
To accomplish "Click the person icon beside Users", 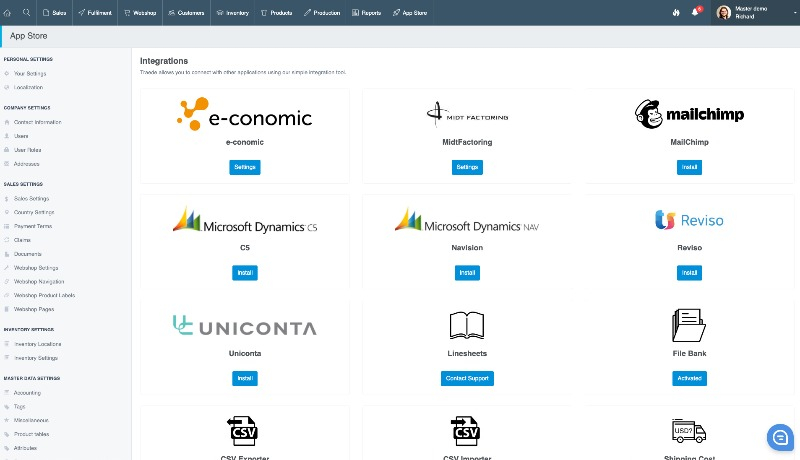I will (7, 136).
